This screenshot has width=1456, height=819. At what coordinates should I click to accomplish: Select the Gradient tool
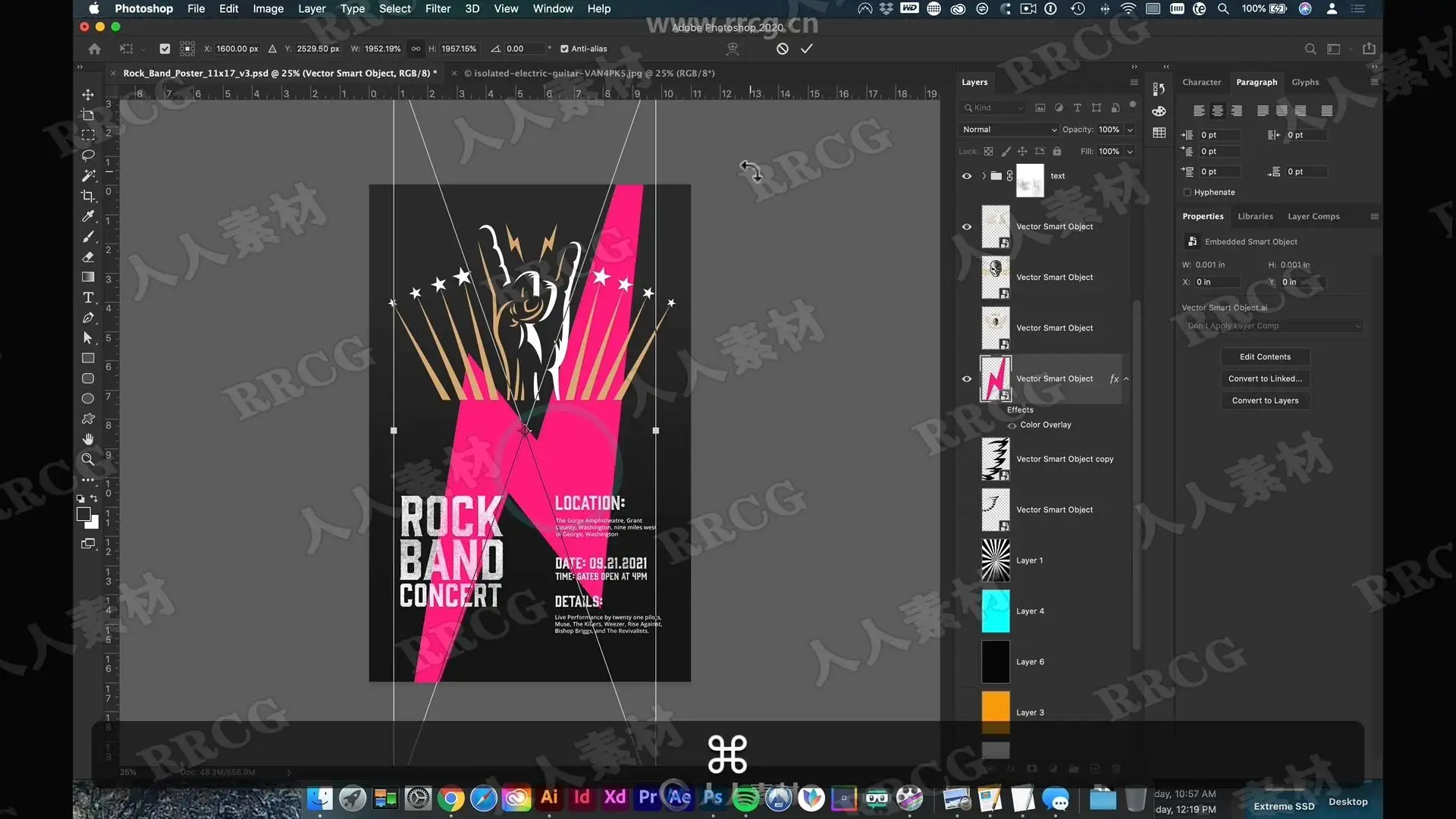click(x=88, y=277)
